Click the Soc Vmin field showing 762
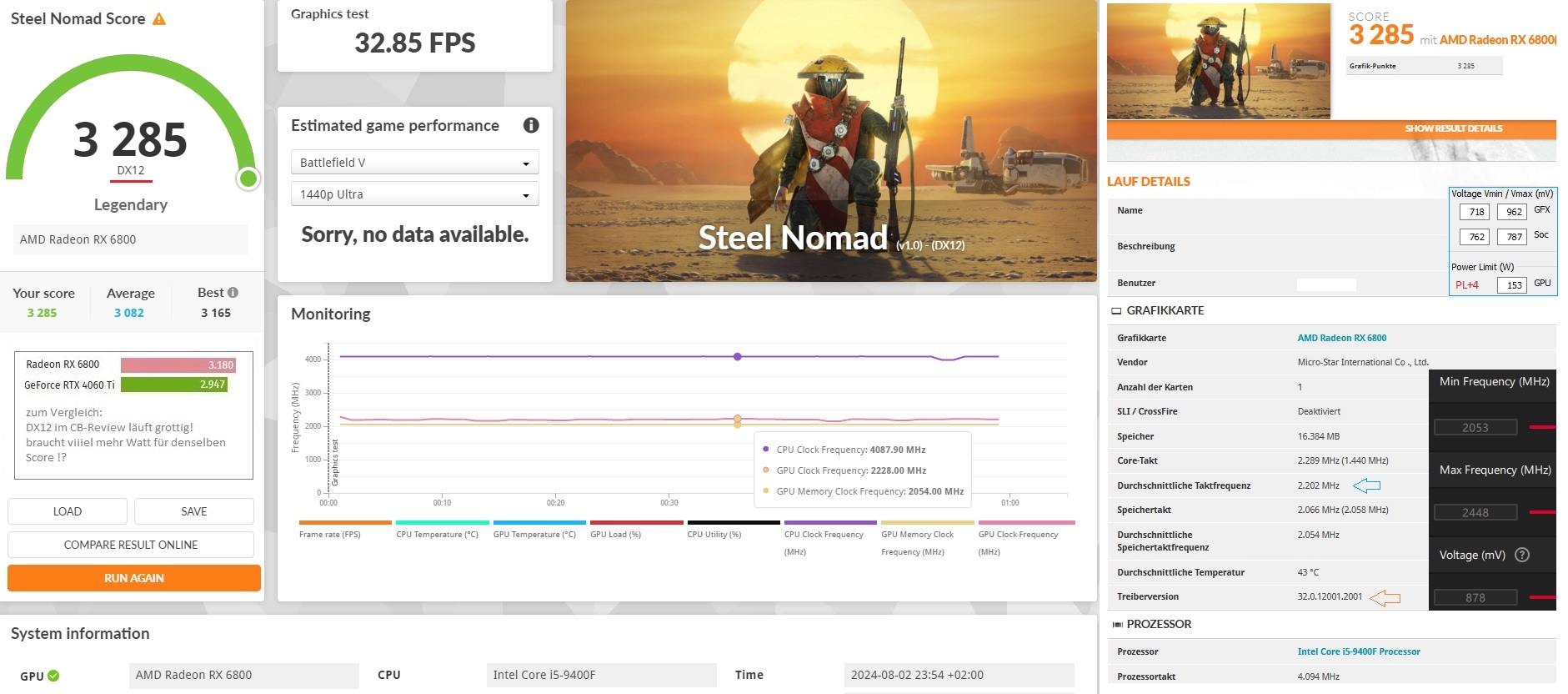Screen dimensions: 1568x694 pos(1475,237)
